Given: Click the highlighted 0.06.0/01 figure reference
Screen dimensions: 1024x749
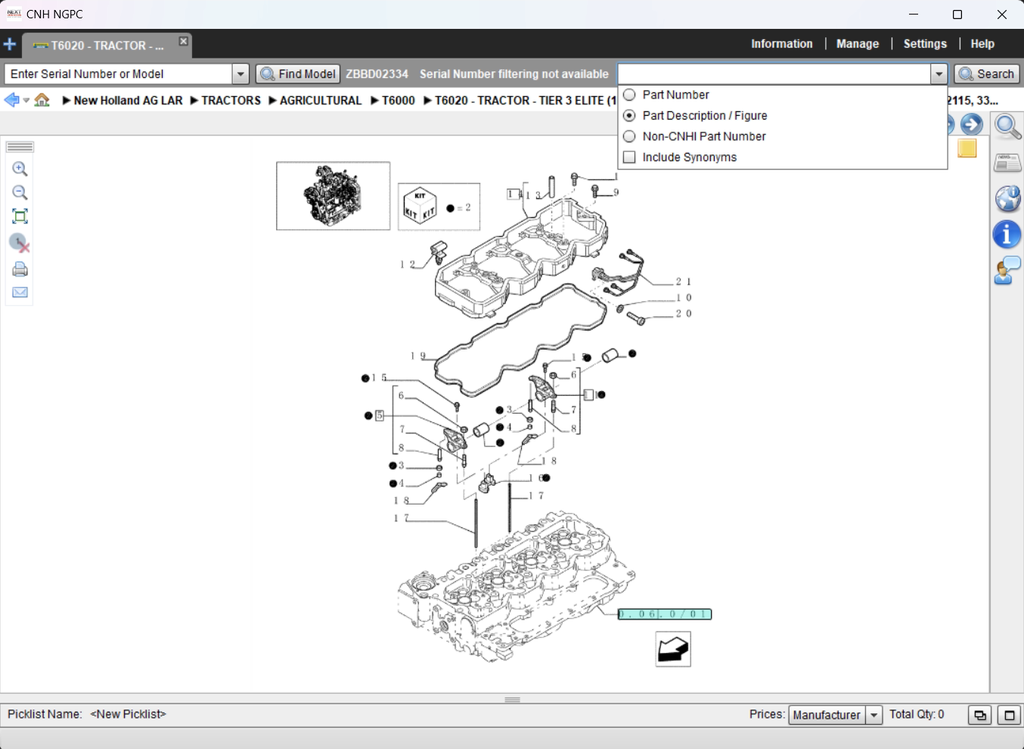Looking at the screenshot, I should 664,614.
